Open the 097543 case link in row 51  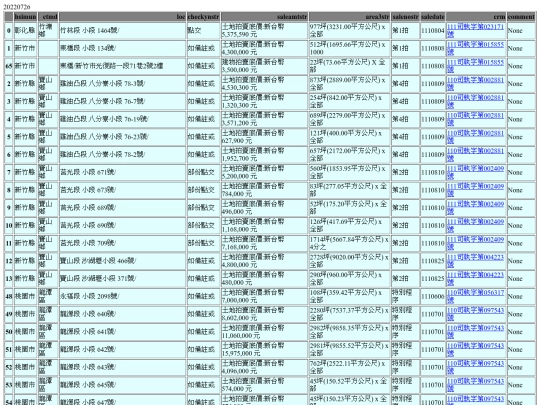pos(475,350)
